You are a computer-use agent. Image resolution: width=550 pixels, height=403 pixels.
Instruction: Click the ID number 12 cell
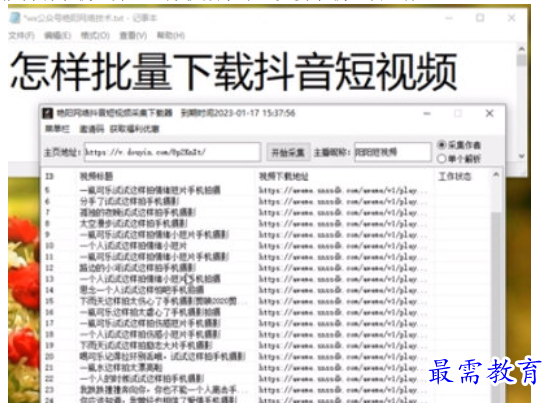click(49, 268)
